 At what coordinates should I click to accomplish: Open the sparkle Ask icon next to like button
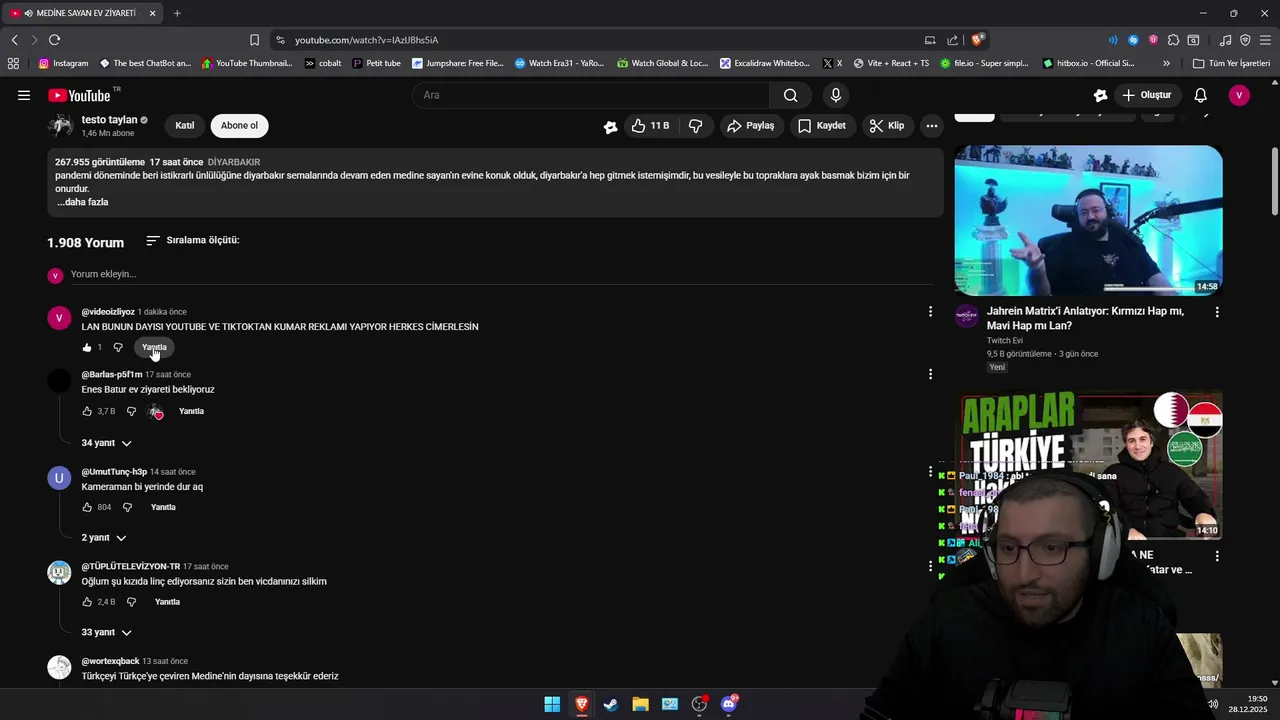point(610,127)
